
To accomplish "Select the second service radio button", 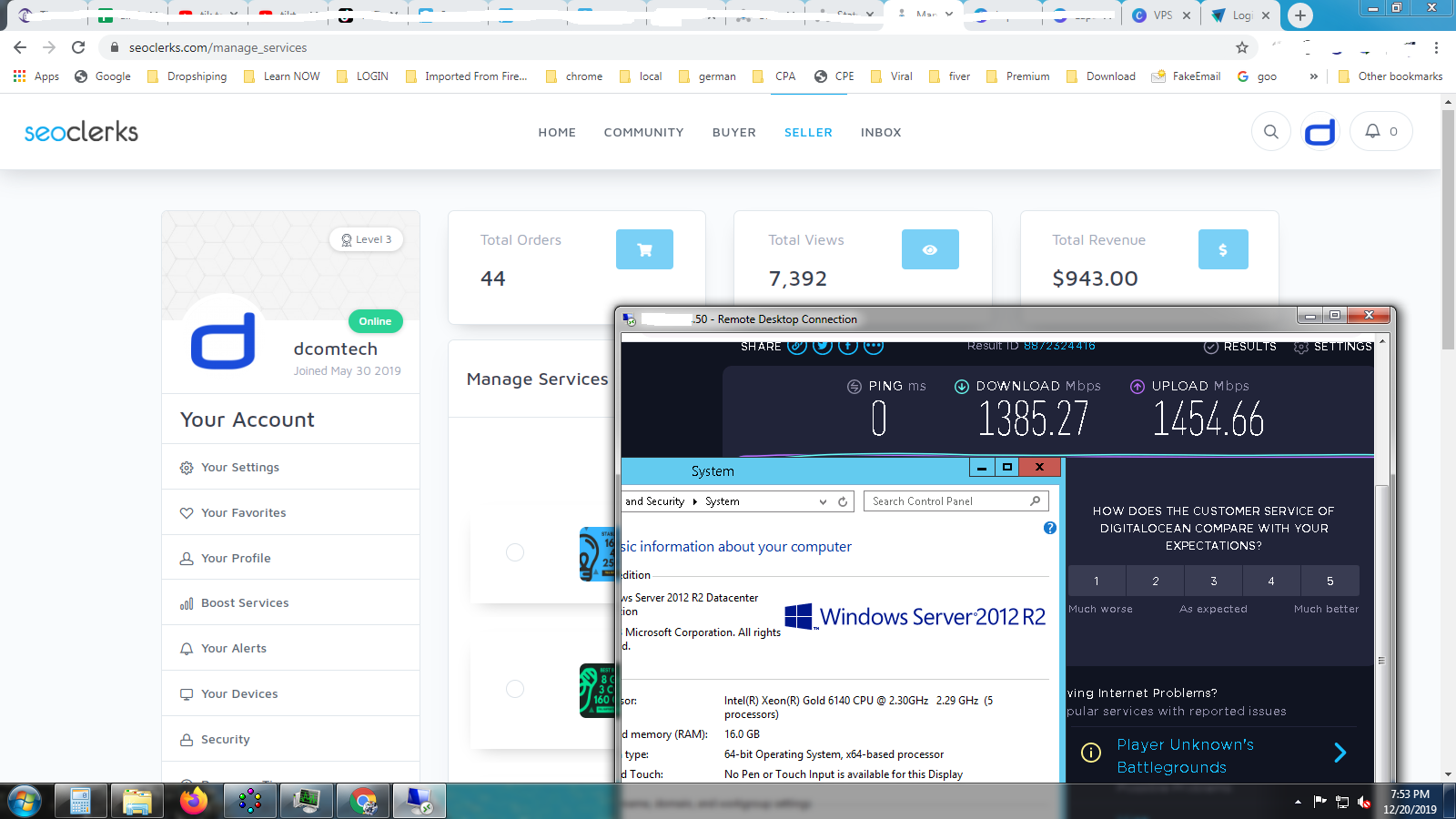I will (x=515, y=689).
